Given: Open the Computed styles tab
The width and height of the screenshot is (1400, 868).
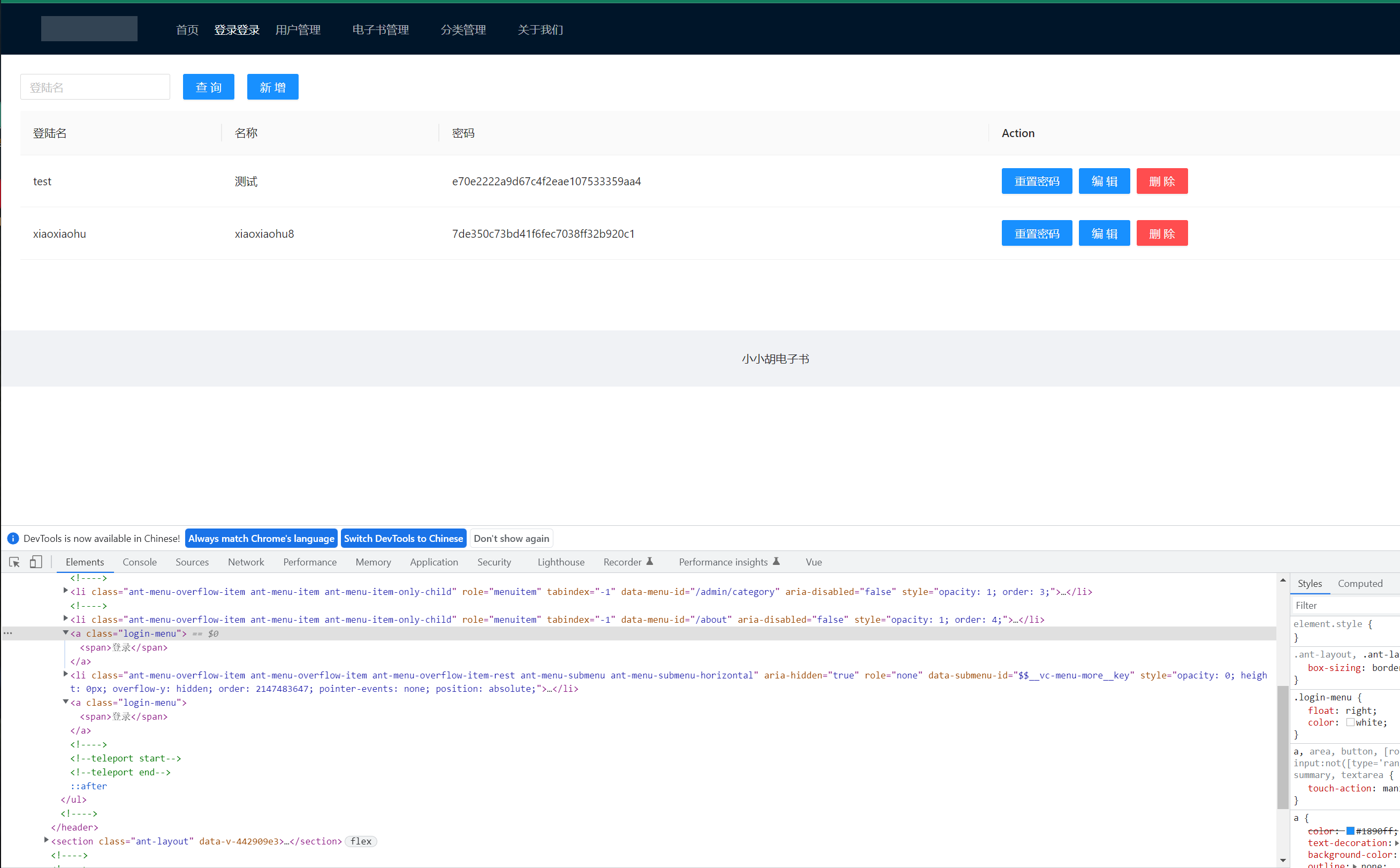Looking at the screenshot, I should click(x=1360, y=583).
